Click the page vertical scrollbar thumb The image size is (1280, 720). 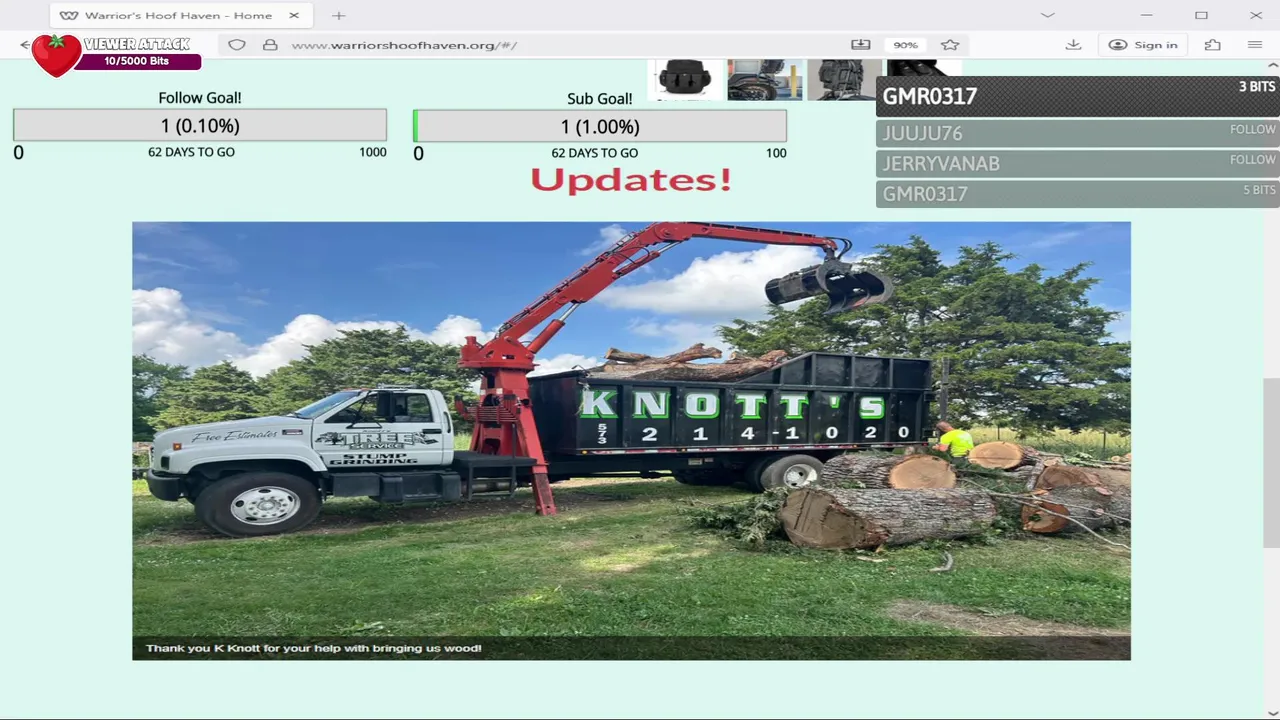tap(1270, 462)
